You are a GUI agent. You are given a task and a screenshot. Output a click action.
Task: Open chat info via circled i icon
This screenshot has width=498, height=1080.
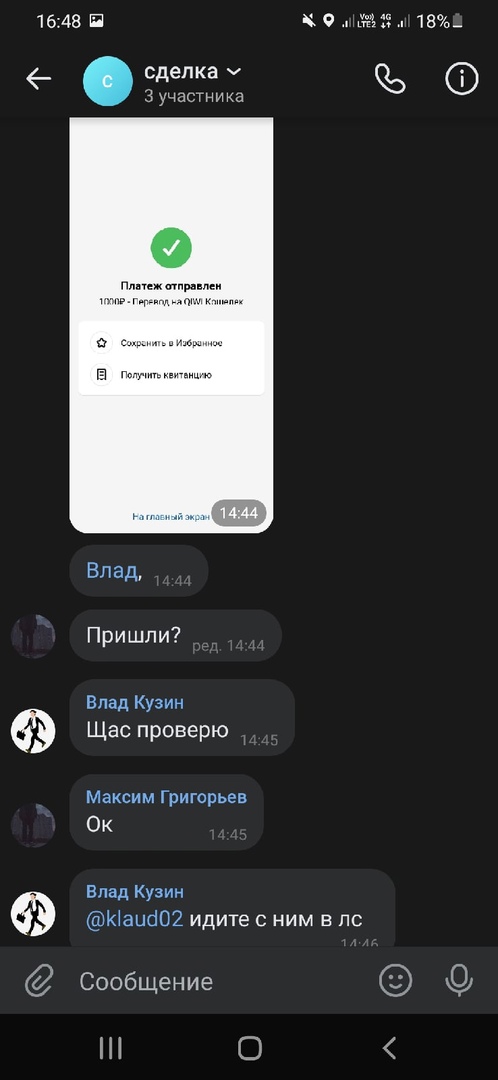point(461,80)
